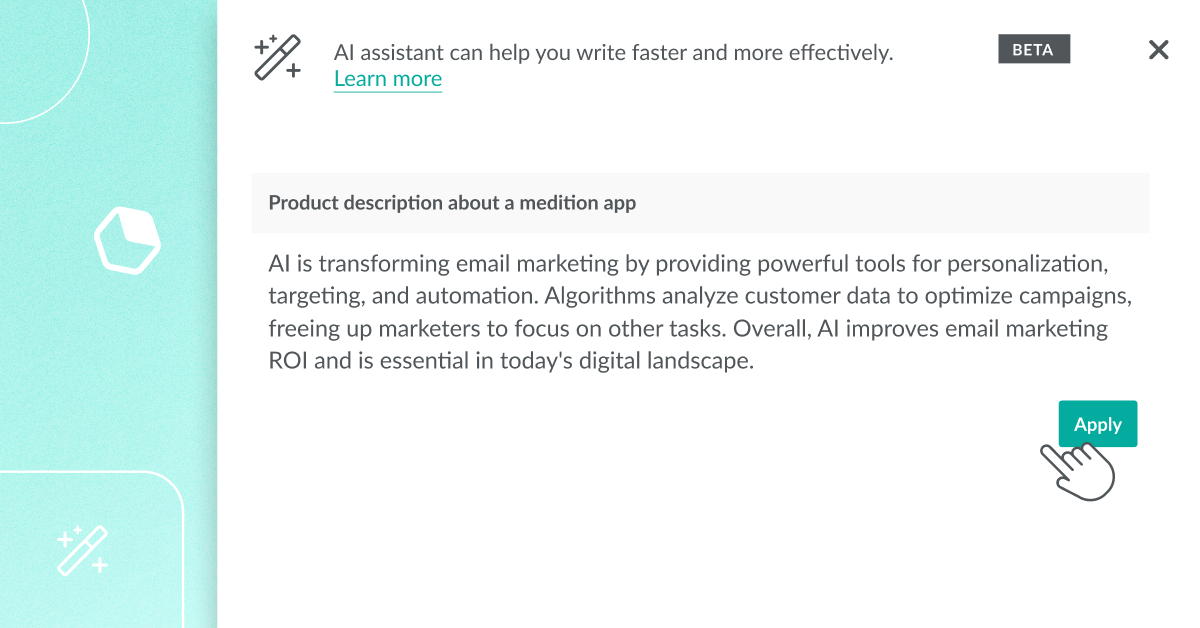Focus the Product description prompt field
The width and height of the screenshot is (1200, 628).
point(700,203)
